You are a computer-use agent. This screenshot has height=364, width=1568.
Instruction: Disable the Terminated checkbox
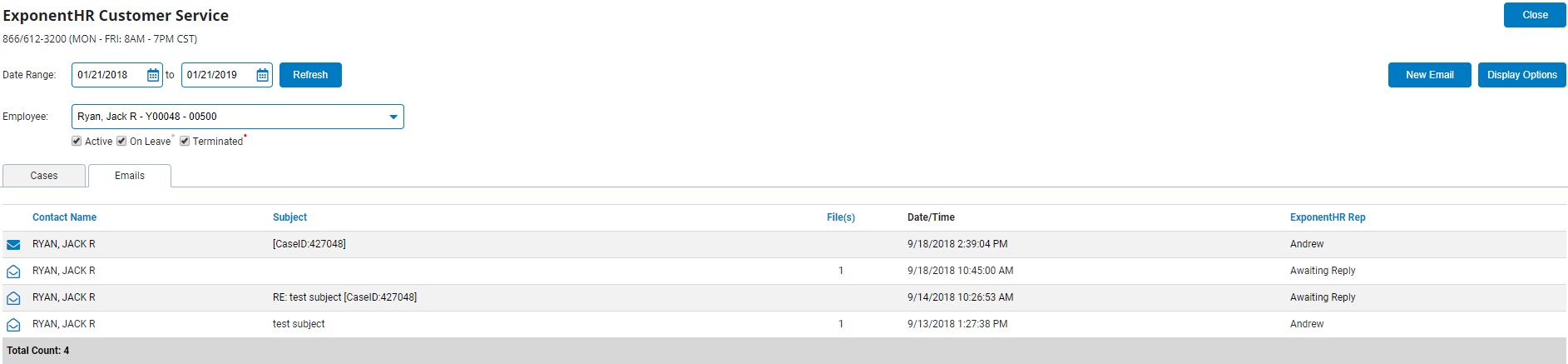click(185, 141)
